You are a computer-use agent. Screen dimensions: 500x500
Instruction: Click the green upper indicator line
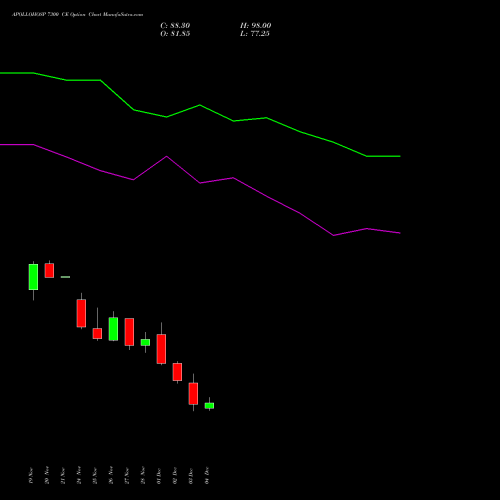click(200, 105)
